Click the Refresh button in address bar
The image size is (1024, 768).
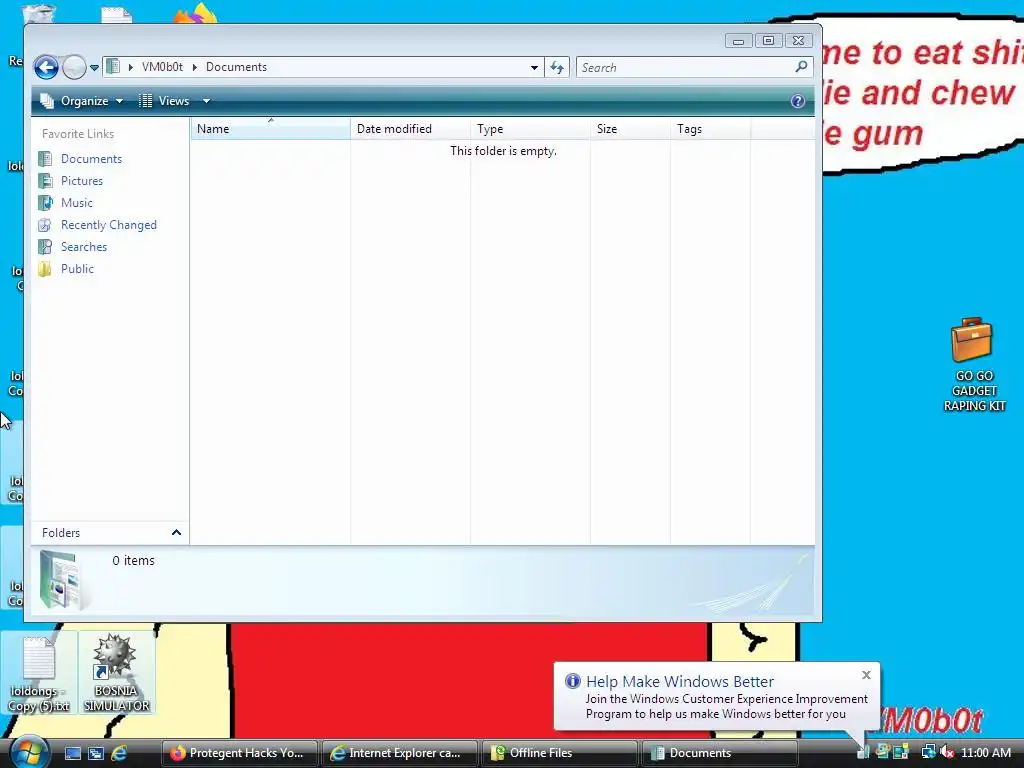coord(557,67)
